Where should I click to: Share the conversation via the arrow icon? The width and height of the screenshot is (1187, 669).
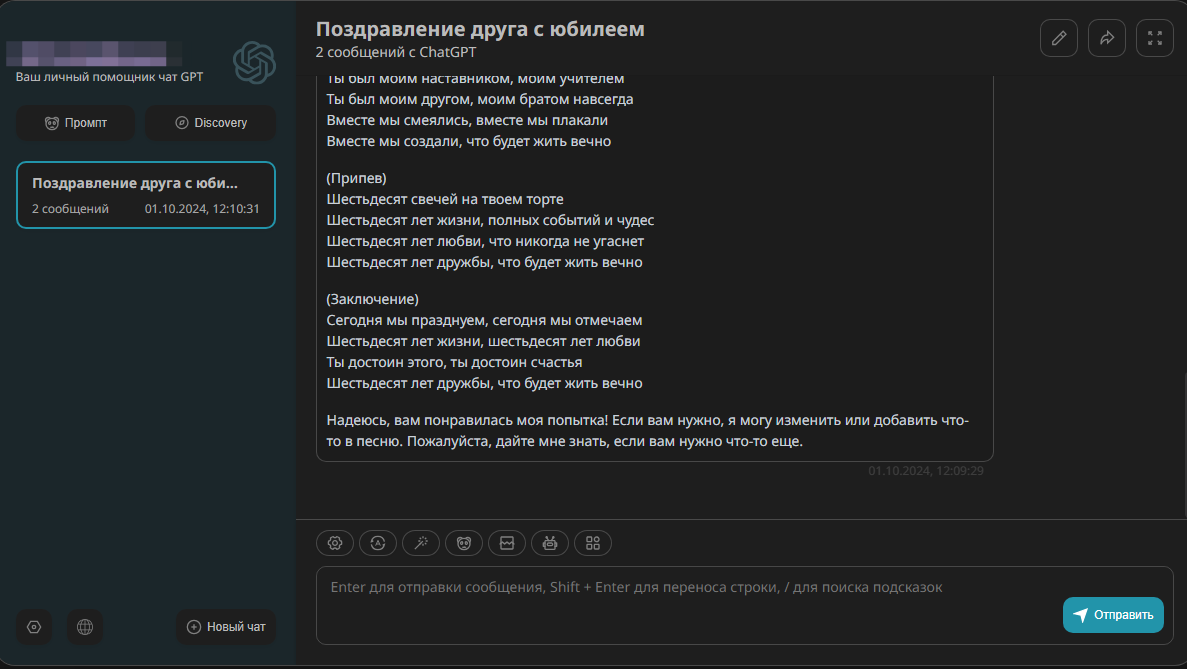[x=1107, y=37]
